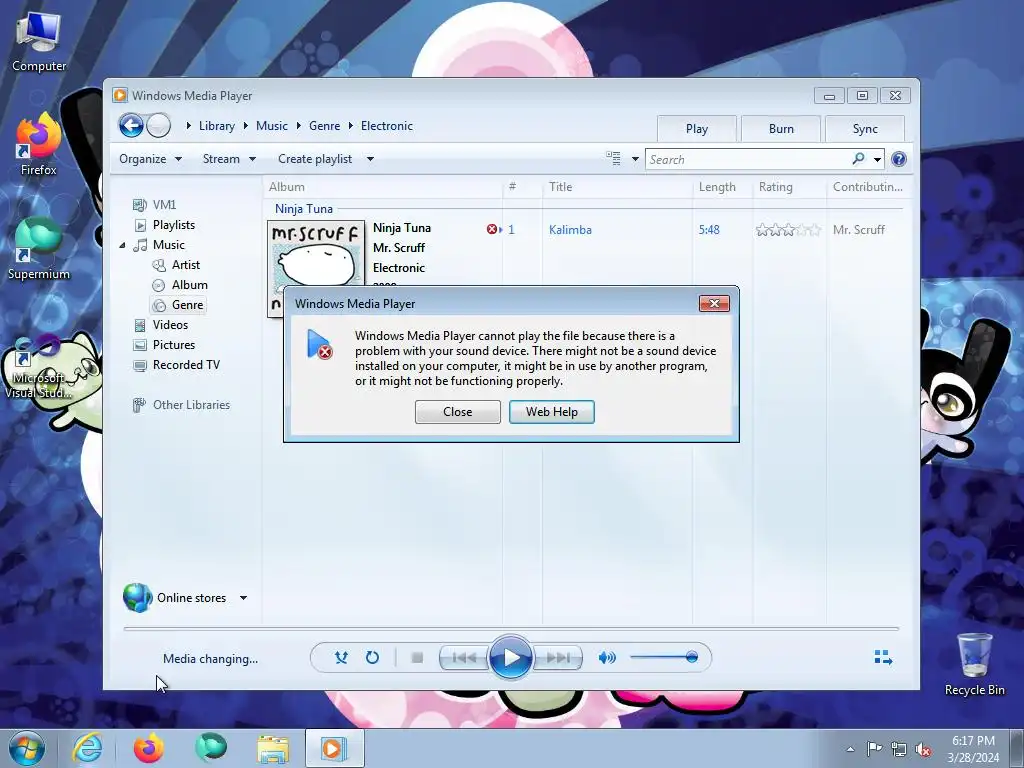Expand the arrow before Library breadcrumb
This screenshot has height=768, width=1024.
coord(188,126)
